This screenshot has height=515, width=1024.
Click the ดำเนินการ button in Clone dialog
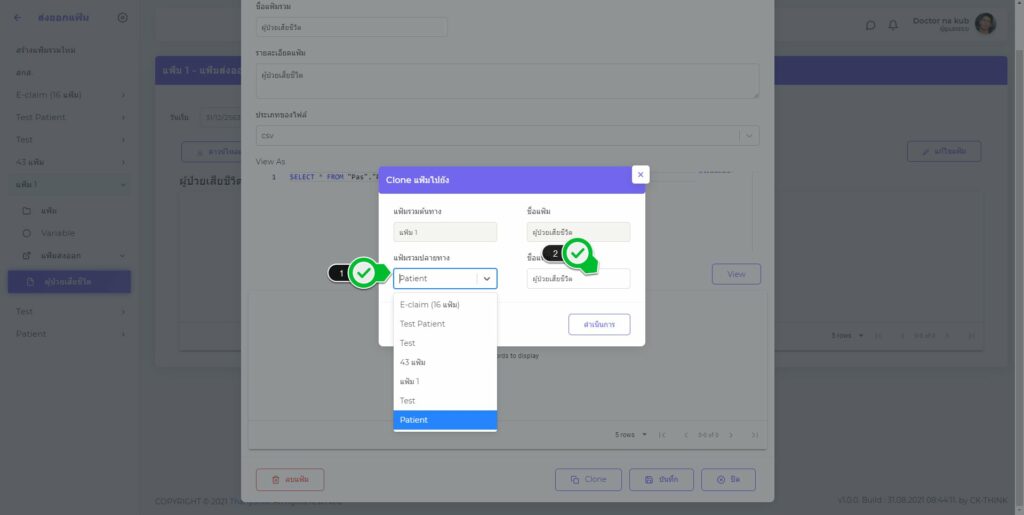tap(599, 325)
